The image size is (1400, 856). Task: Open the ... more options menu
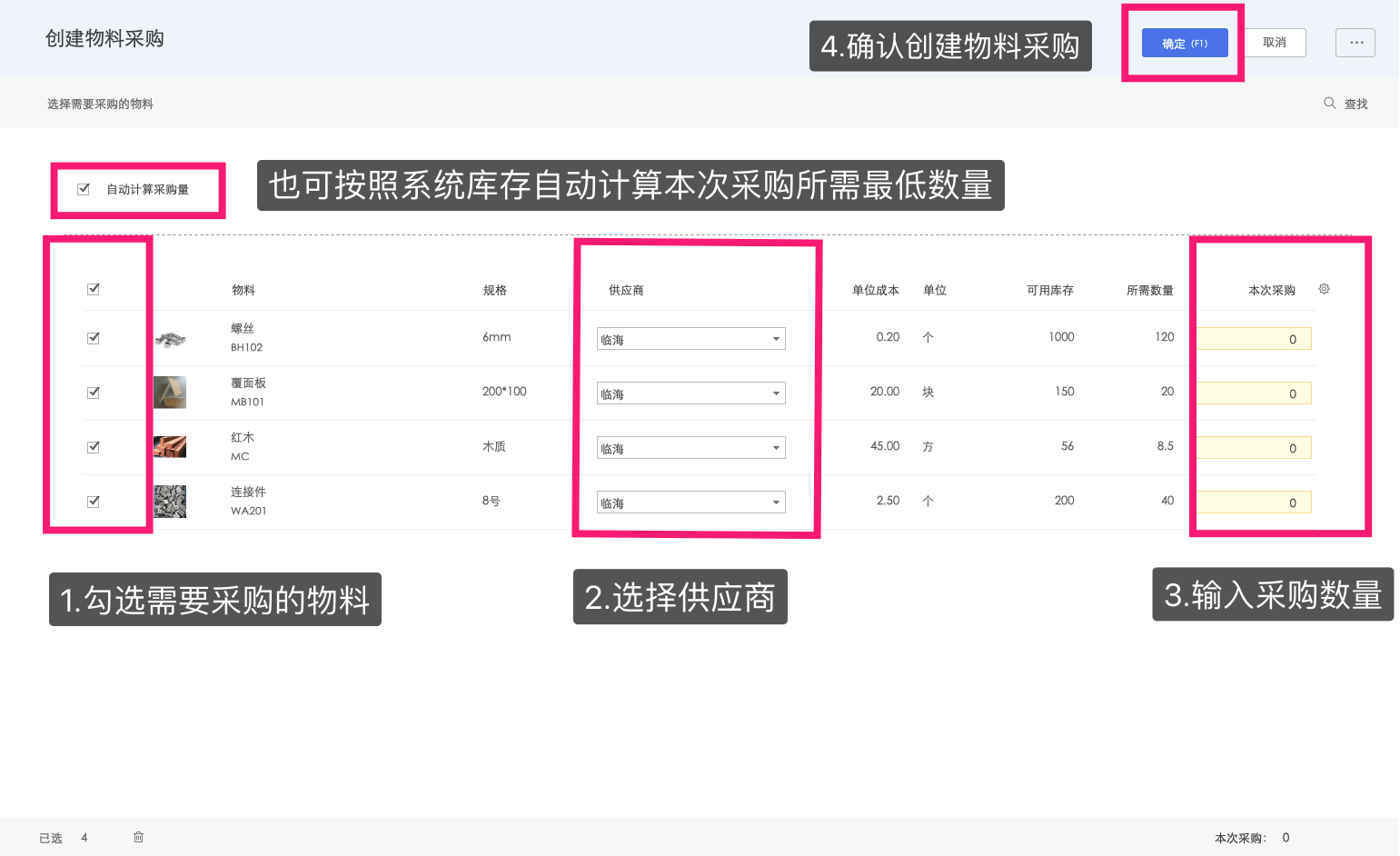pos(1355,42)
